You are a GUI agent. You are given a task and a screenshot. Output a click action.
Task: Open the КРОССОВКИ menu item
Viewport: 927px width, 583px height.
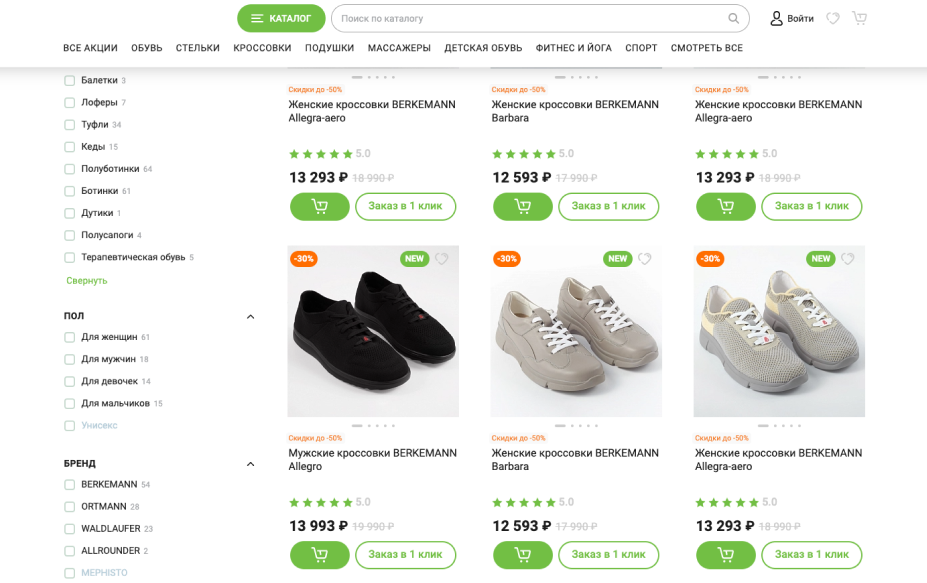point(262,48)
